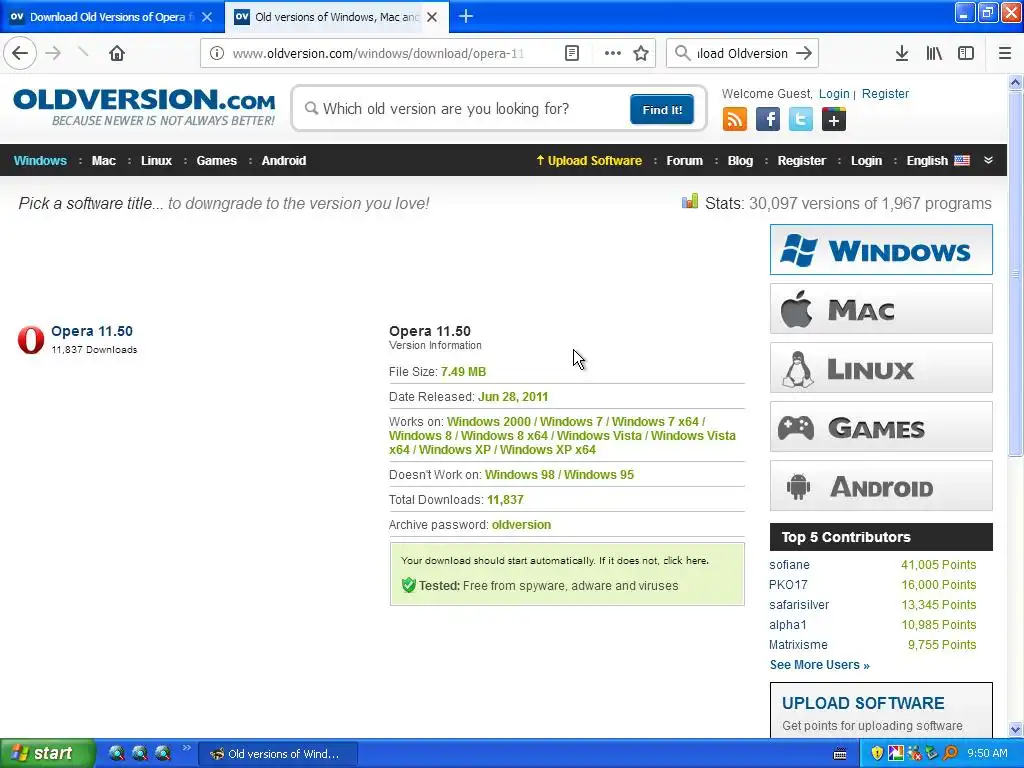
Task: Open page actions three-dot menu
Action: [x=613, y=54]
